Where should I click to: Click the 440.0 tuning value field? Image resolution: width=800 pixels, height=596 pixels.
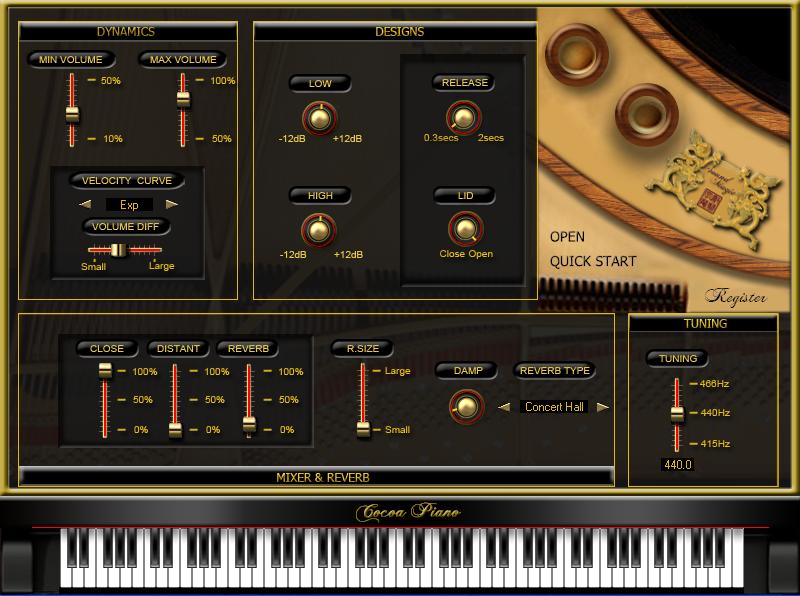tap(677, 465)
